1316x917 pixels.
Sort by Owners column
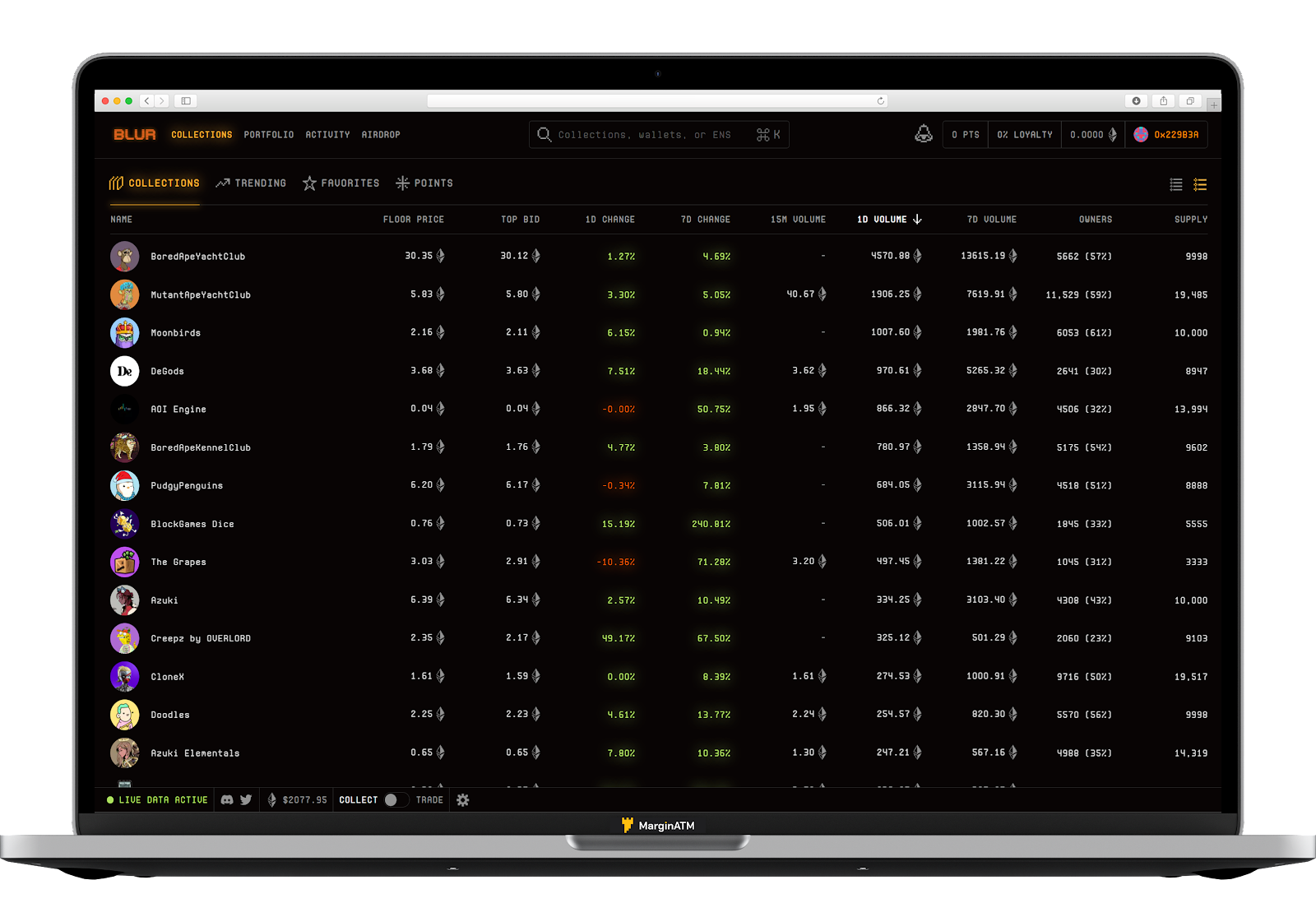(x=1095, y=220)
